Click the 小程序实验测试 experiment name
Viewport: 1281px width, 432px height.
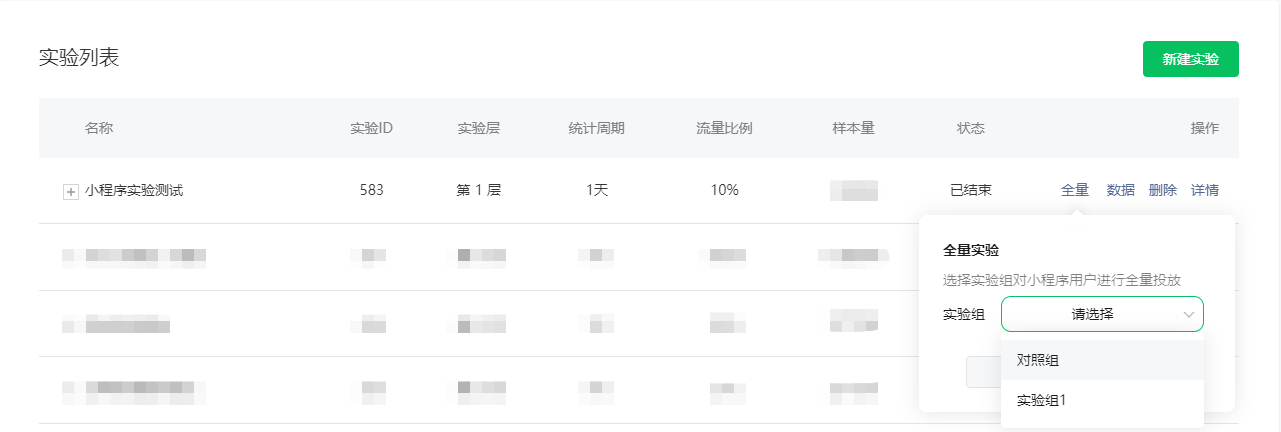[134, 190]
